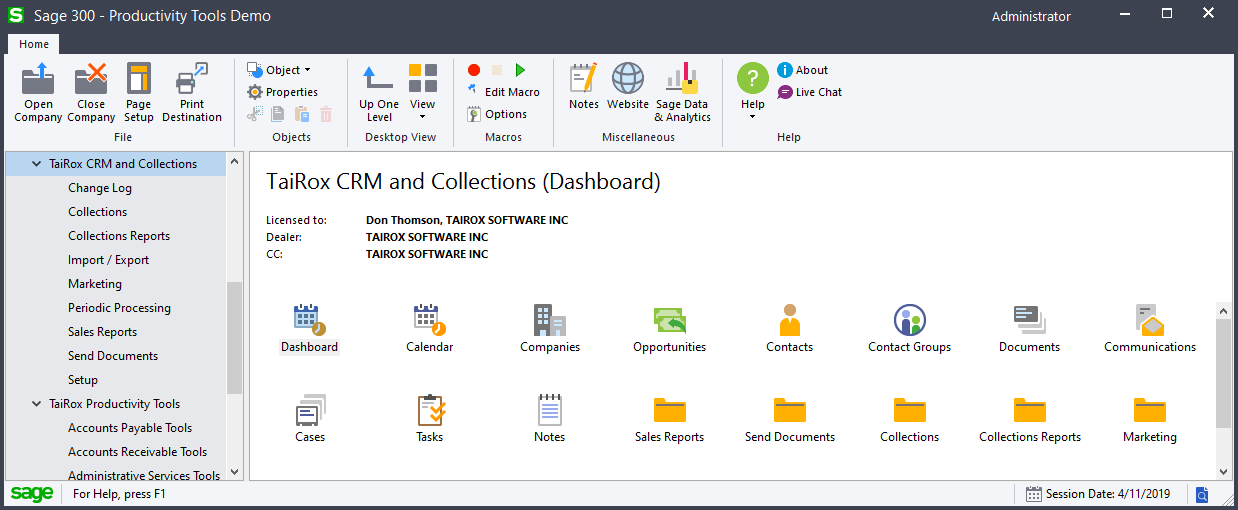The image size is (1238, 510).
Task: Click the status bar icon beside session date
Action: click(x=1202, y=494)
